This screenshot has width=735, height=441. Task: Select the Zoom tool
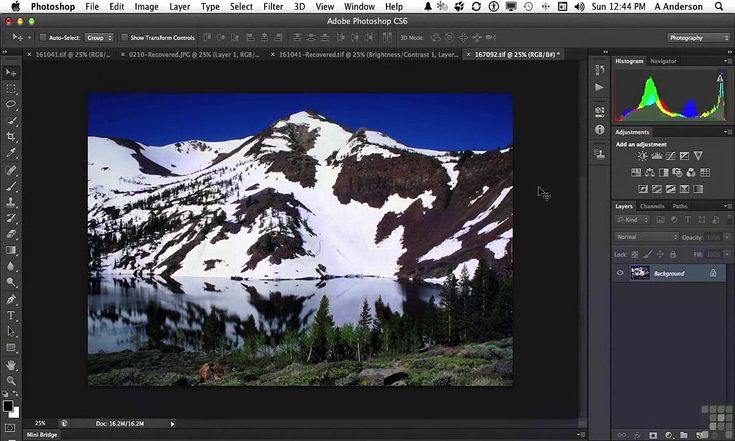point(10,381)
